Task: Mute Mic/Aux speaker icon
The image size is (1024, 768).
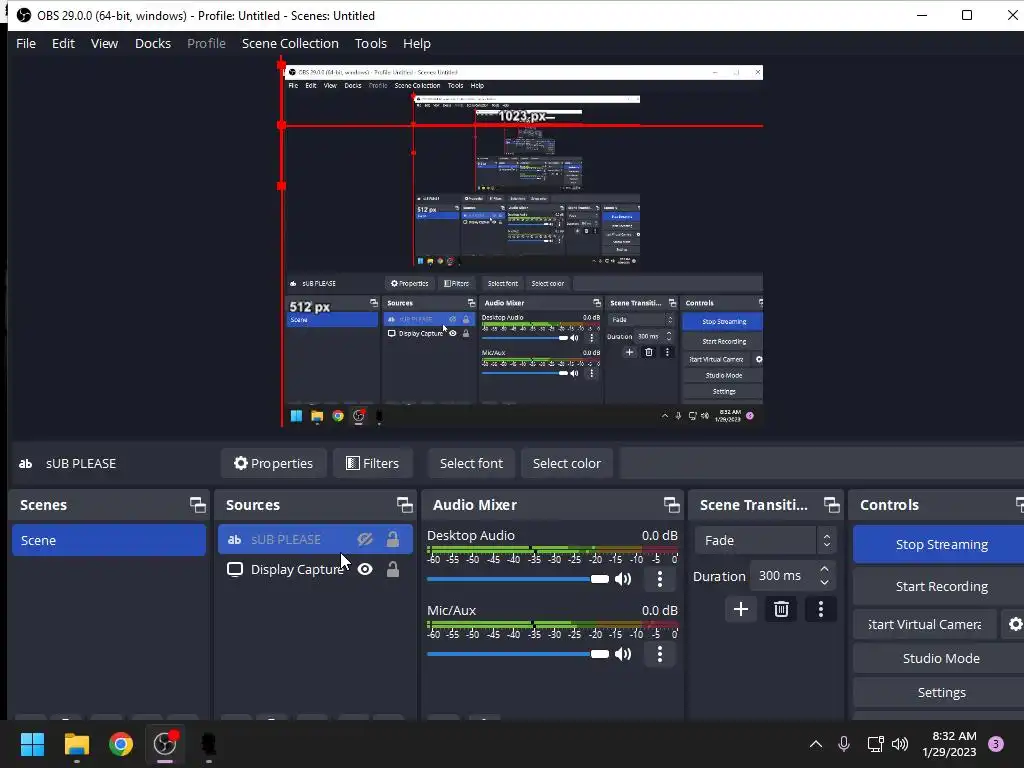Action: coord(623,654)
